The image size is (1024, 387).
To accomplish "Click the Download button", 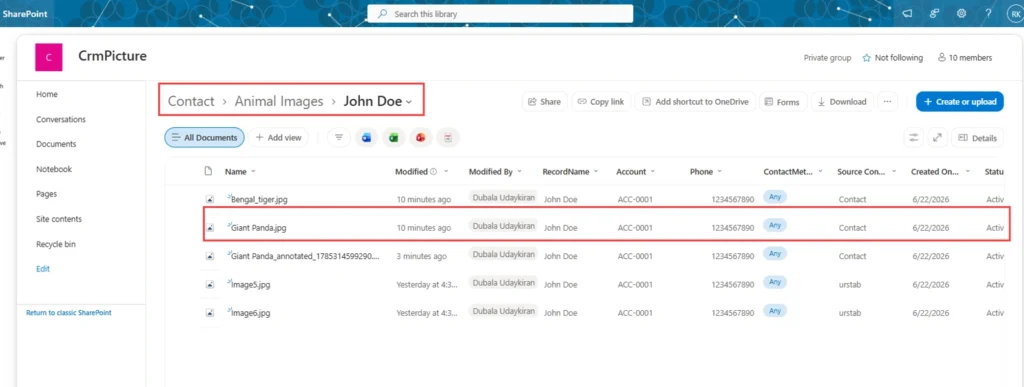I will click(842, 101).
